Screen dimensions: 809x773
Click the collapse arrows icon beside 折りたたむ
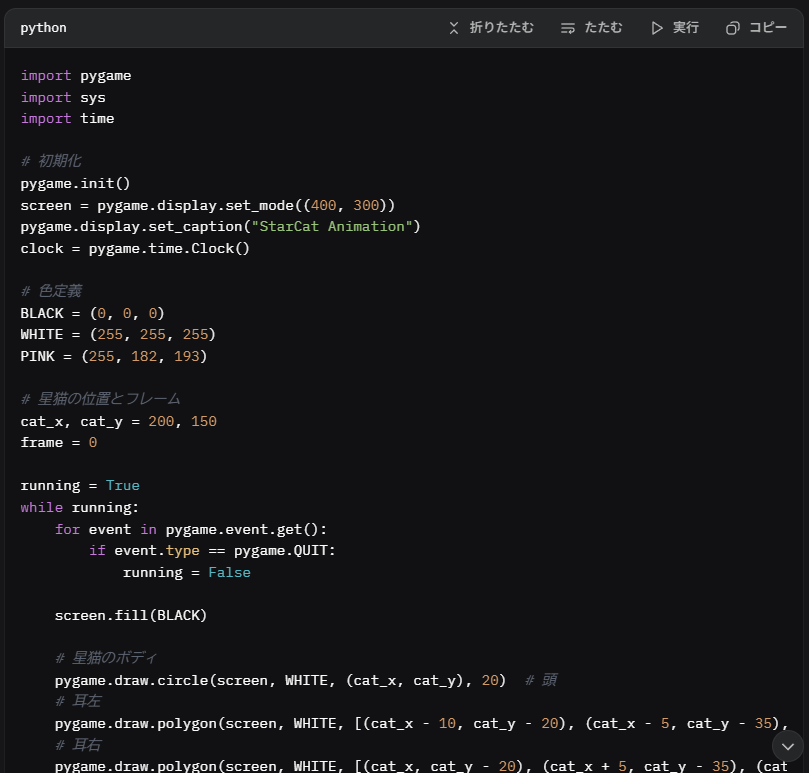tap(454, 28)
